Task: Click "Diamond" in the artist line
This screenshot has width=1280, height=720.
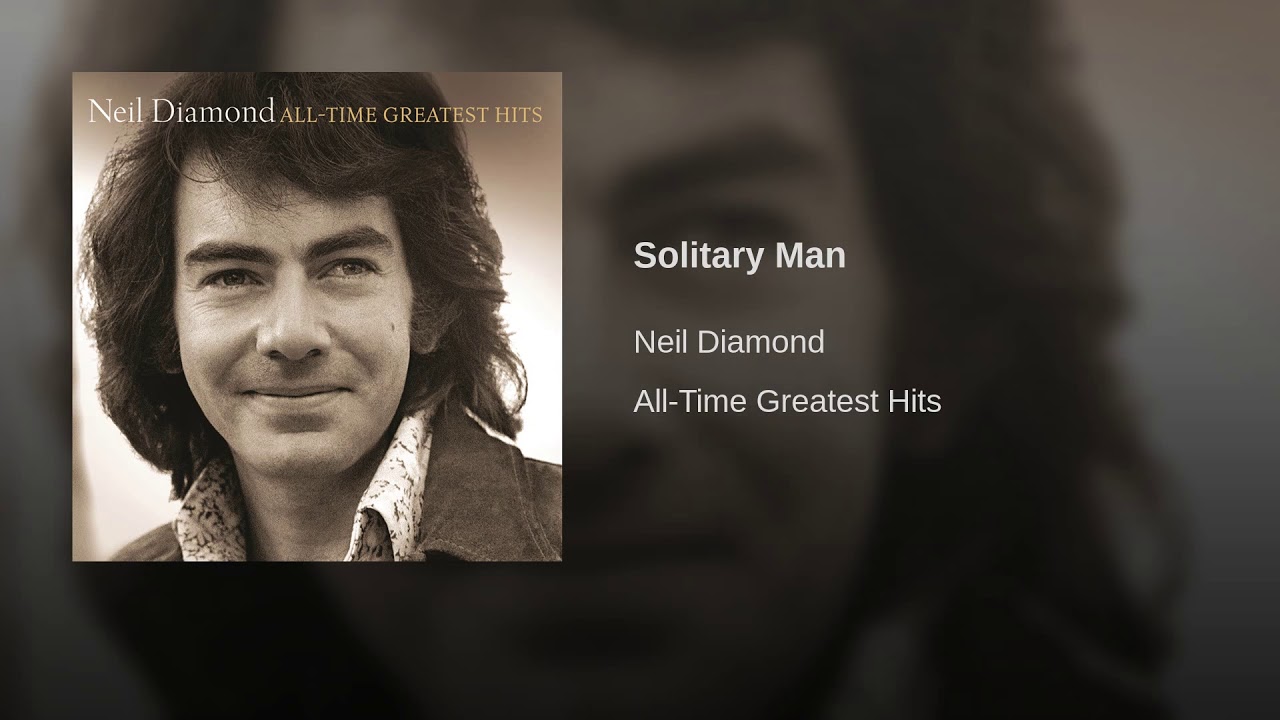Action: tap(761, 342)
